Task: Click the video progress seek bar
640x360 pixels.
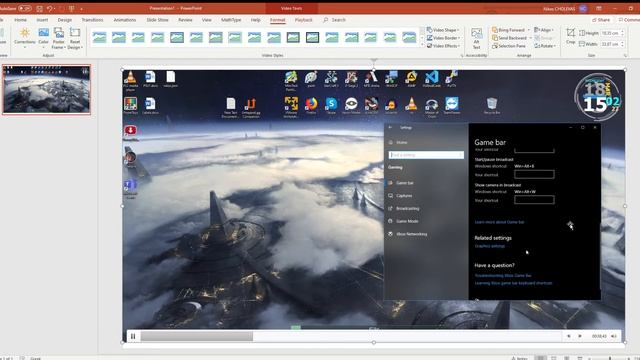Action: click(351, 336)
